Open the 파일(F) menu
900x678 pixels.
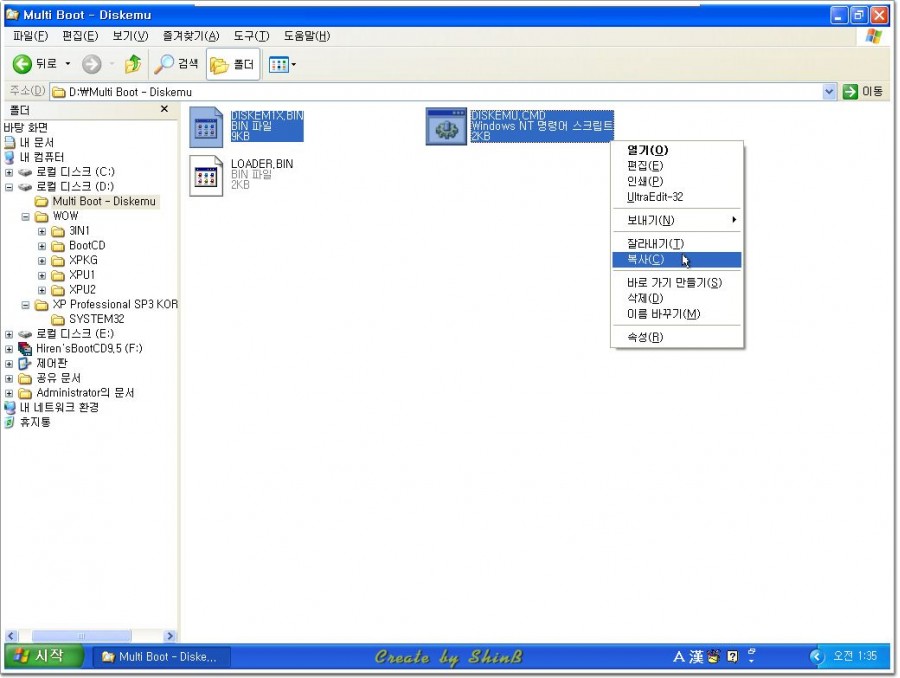tap(30, 36)
